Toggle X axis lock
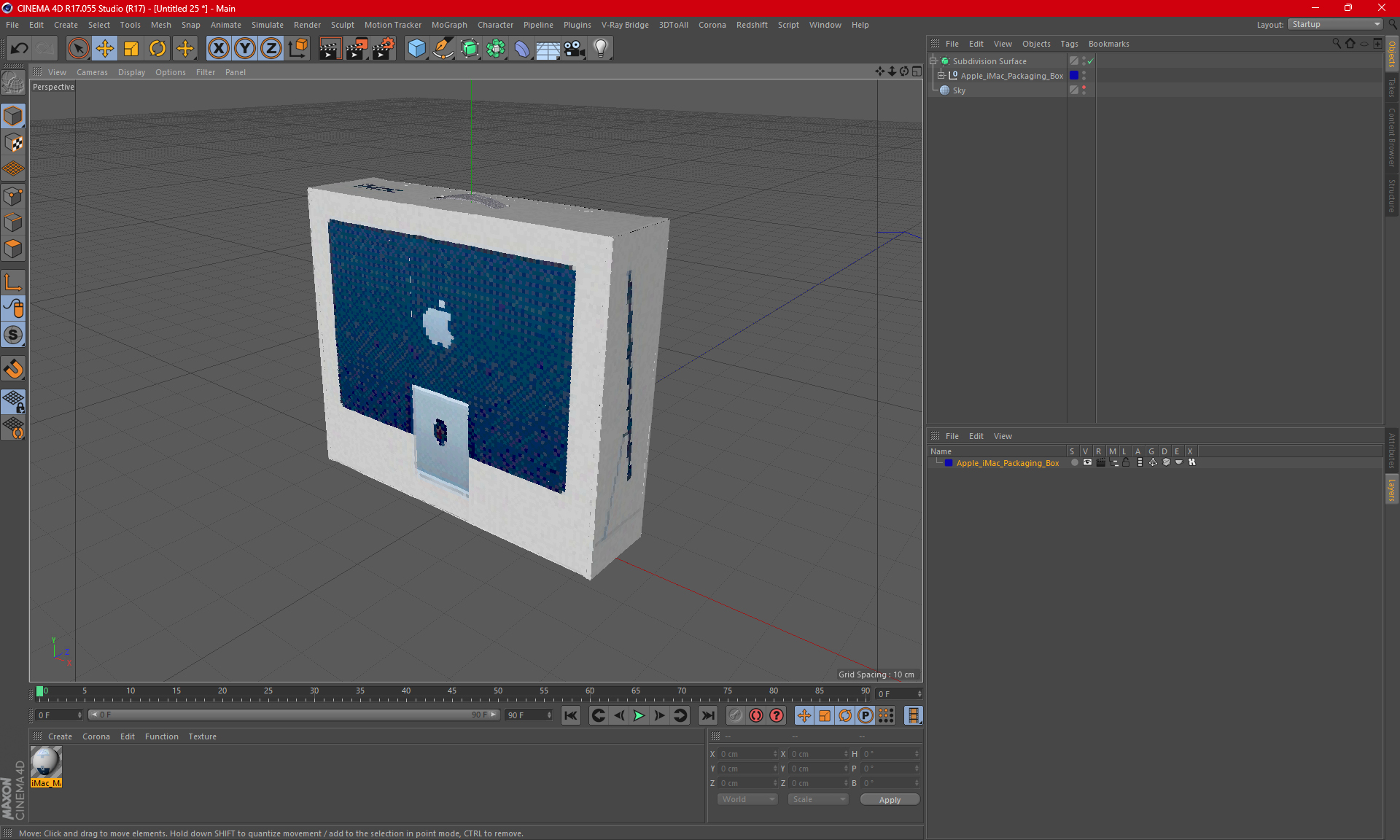The image size is (1400, 840). click(x=218, y=49)
